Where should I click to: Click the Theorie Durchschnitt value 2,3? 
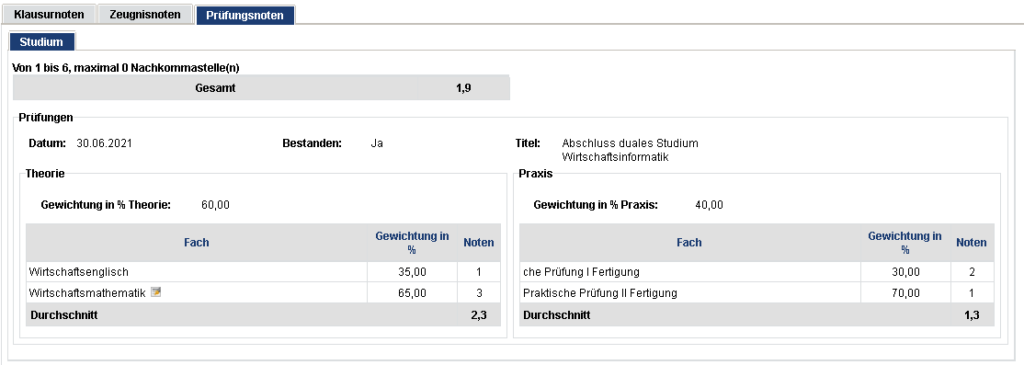point(479,315)
